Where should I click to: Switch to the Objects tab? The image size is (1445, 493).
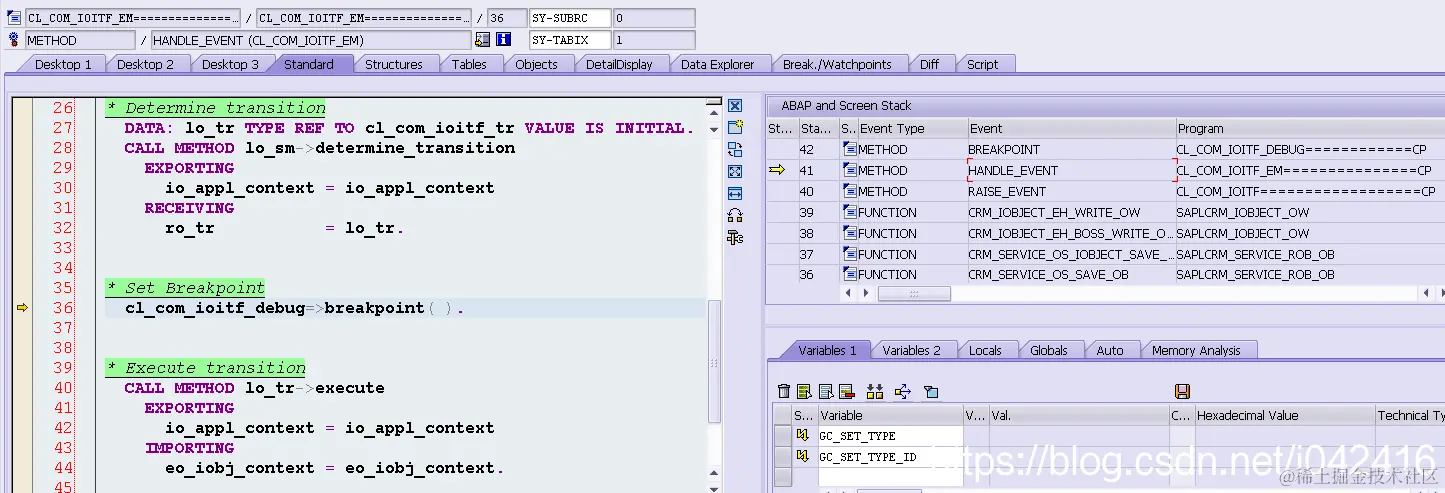(536, 64)
